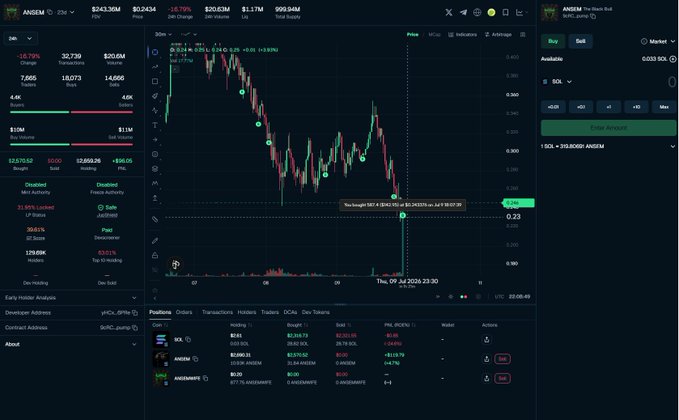The height and width of the screenshot is (420, 679).
Task: Click the buy marker at 0.23 on chart
Action: point(403,216)
